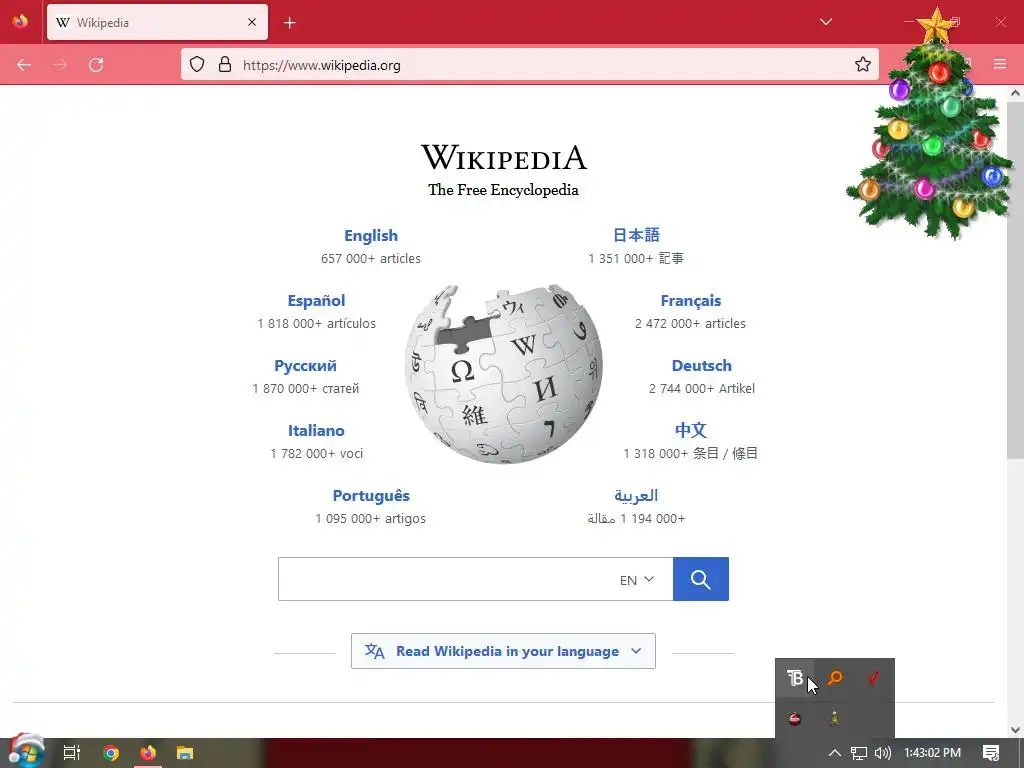
Task: Open the Italiano Wikipedia link
Action: pos(316,431)
